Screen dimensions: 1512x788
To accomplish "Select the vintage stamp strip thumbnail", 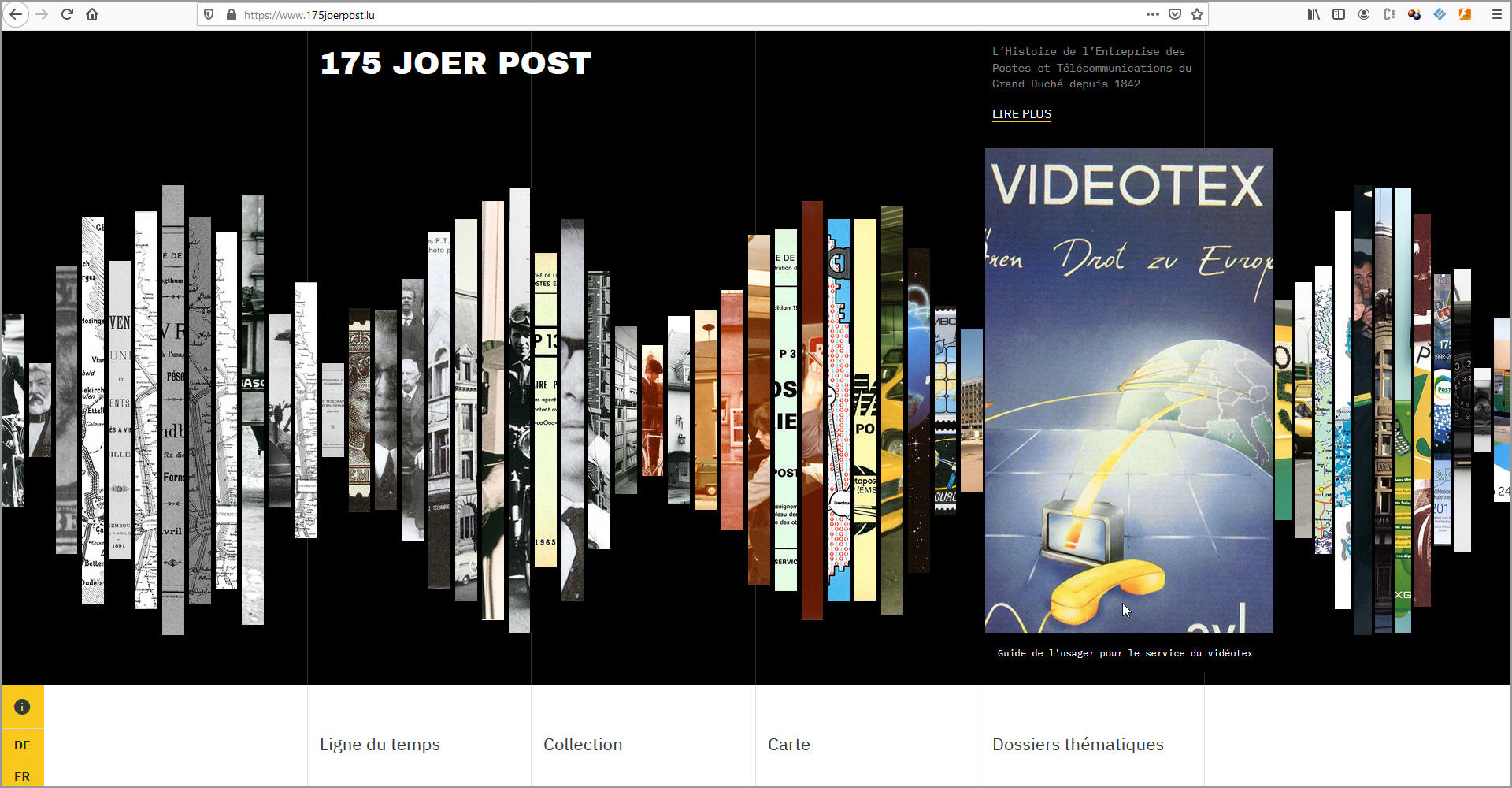I will 359,410.
